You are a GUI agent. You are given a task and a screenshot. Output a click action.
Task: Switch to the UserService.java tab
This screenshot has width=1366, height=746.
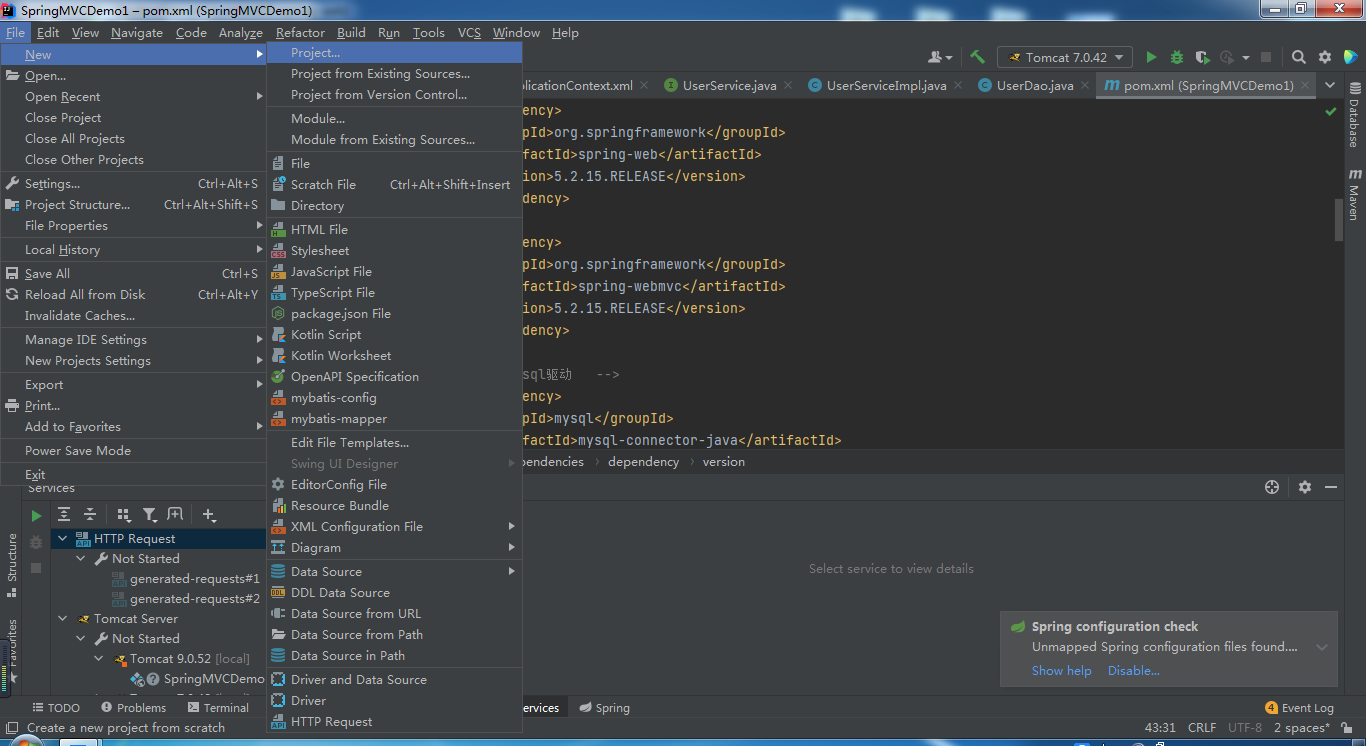(719, 85)
